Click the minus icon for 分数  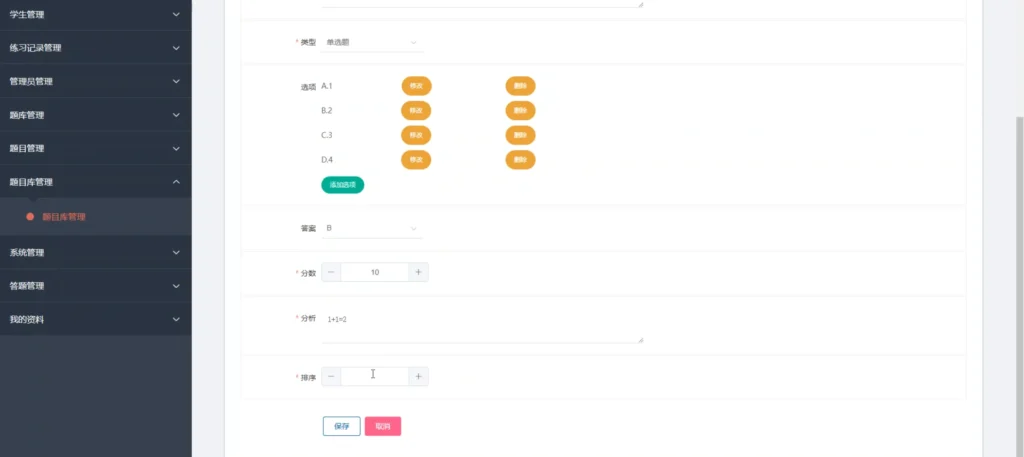click(x=331, y=272)
